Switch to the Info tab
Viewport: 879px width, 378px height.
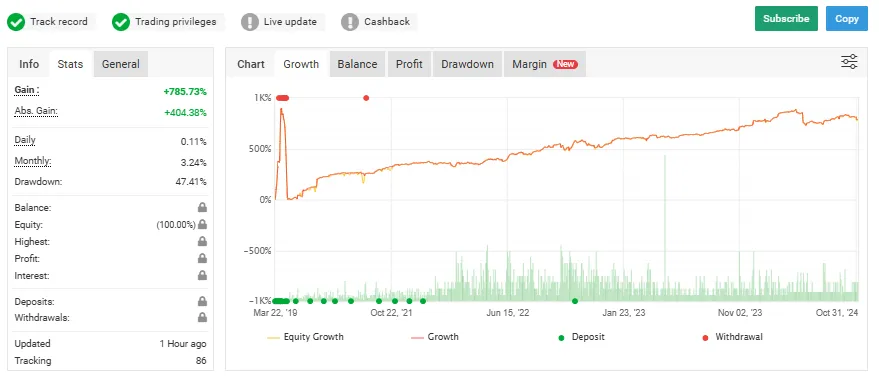[x=29, y=64]
